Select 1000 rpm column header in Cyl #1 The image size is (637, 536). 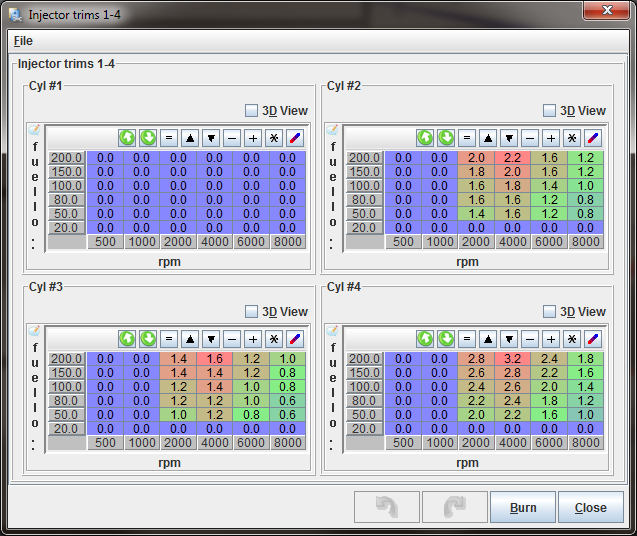click(x=142, y=242)
